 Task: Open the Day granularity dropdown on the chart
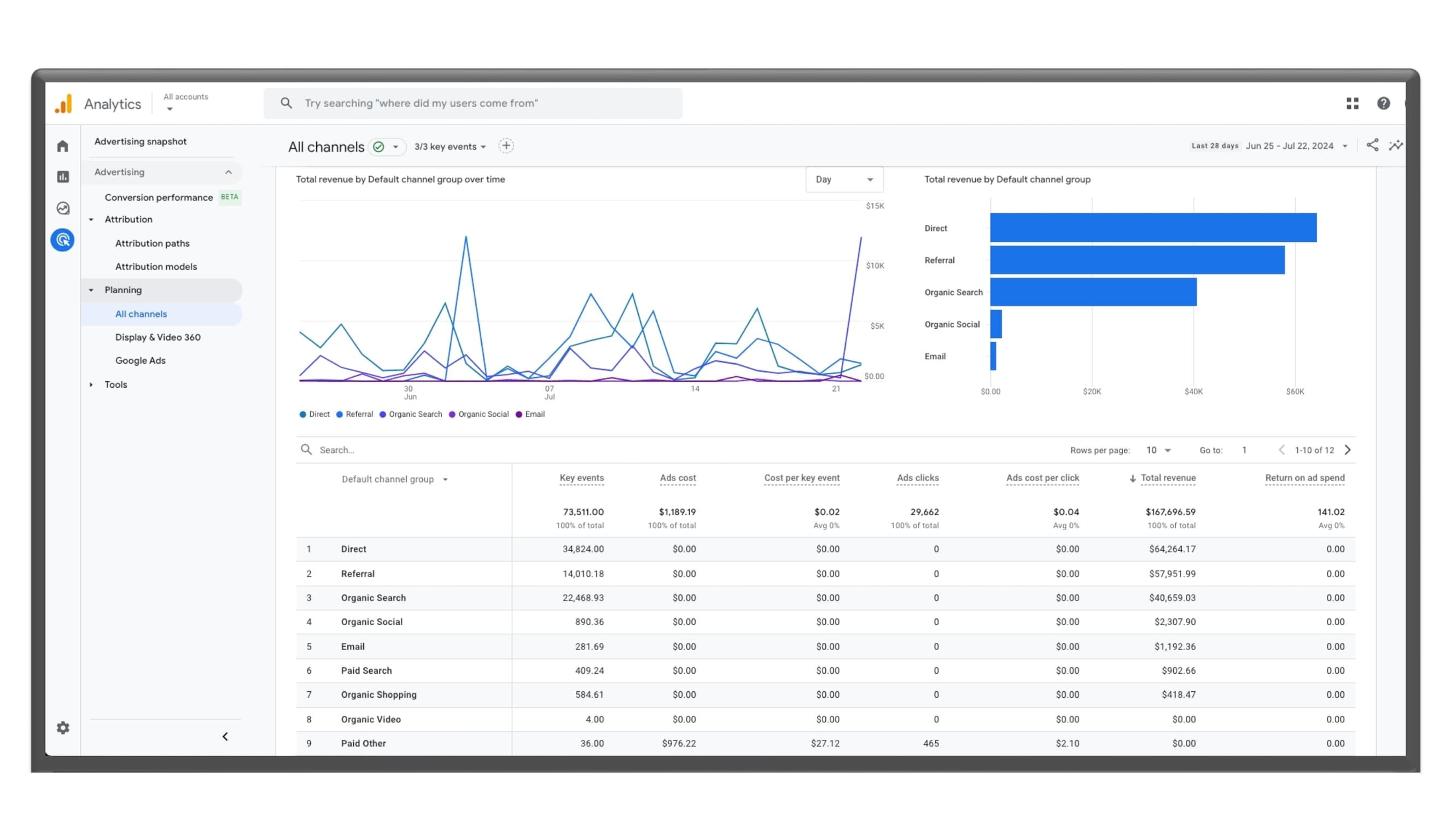[x=843, y=179]
